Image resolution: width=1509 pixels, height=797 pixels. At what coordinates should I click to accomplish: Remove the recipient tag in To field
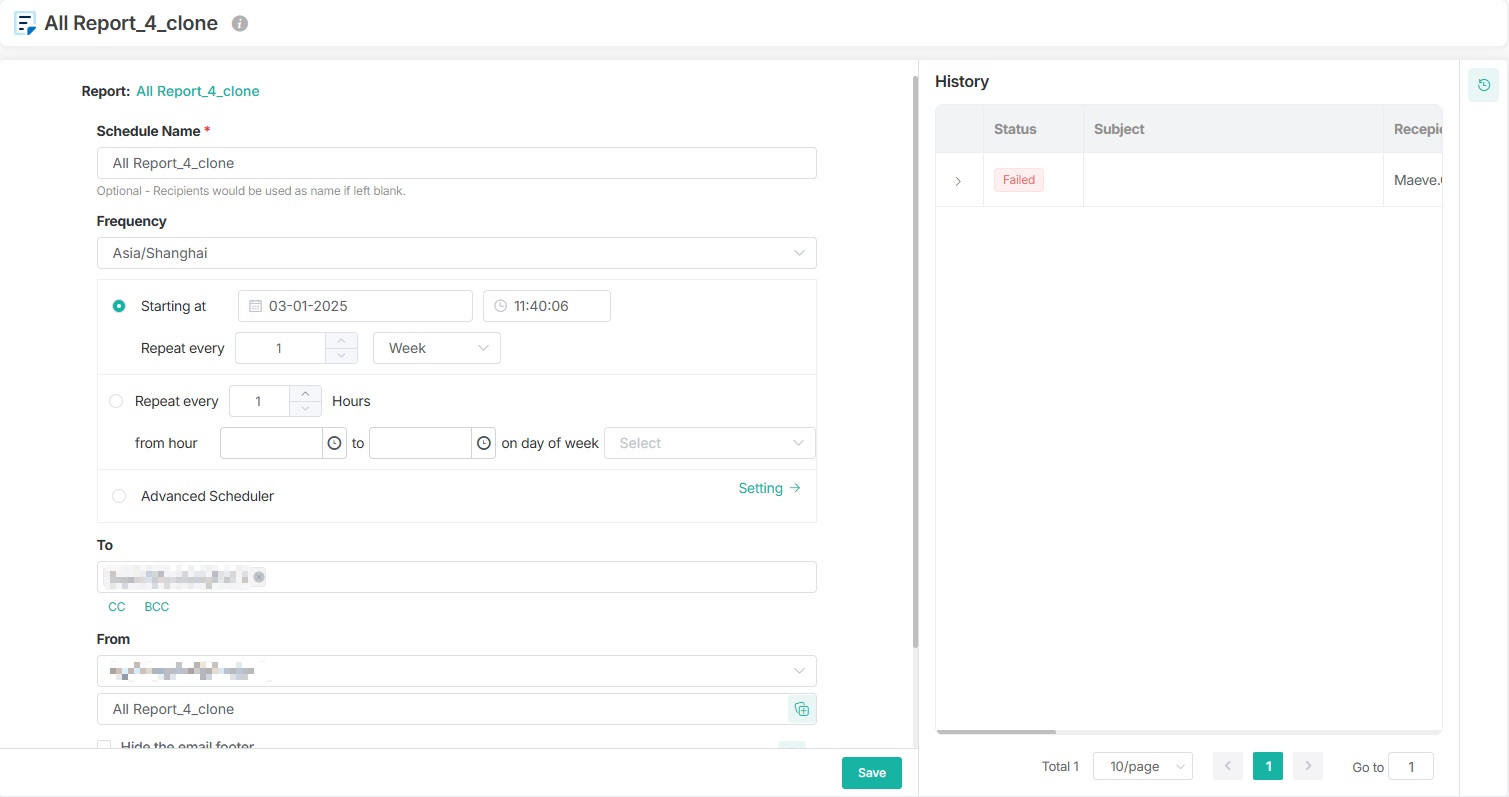tap(259, 577)
